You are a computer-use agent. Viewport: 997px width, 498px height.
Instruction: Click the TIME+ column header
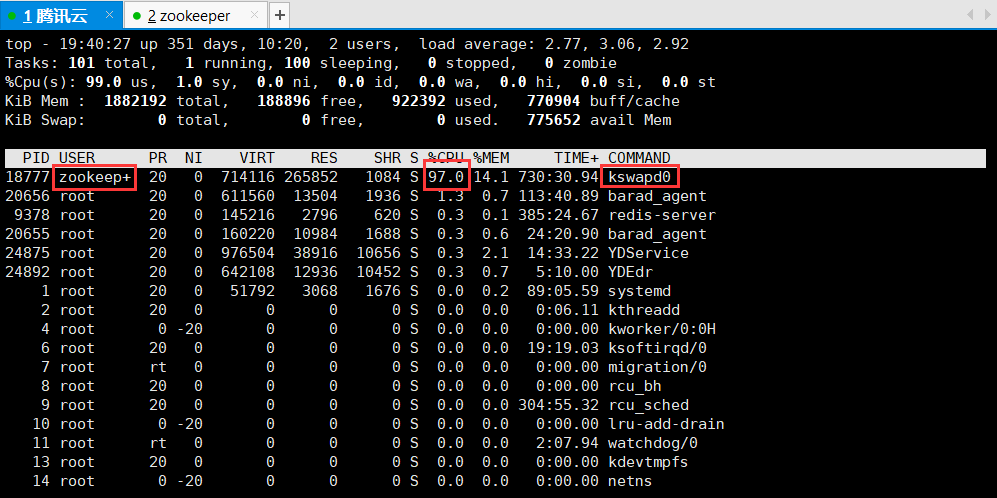click(576, 158)
